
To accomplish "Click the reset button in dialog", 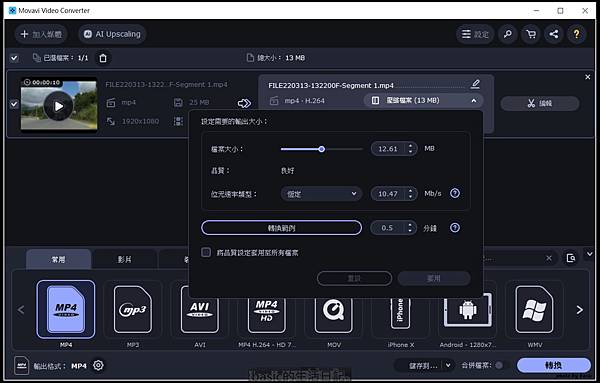I will (x=354, y=278).
